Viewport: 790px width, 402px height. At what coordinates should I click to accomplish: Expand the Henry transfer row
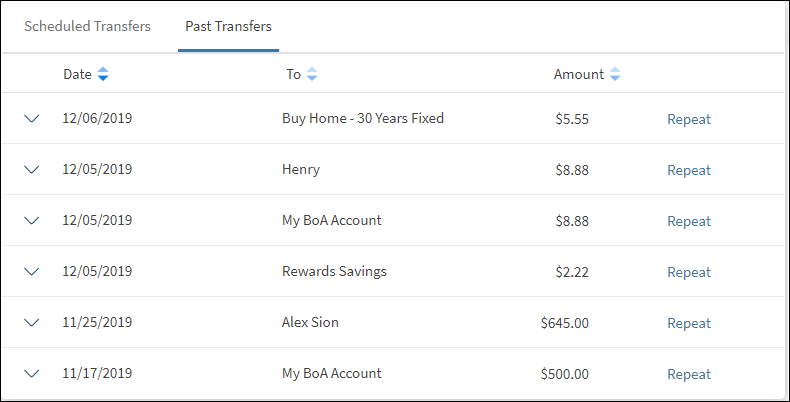[31, 170]
